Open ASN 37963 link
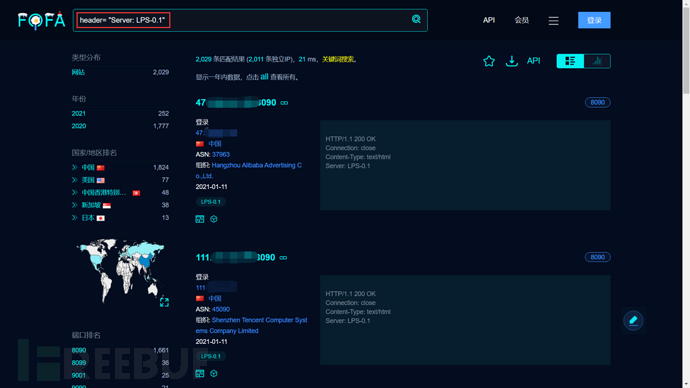690x388 pixels. [x=221, y=155]
